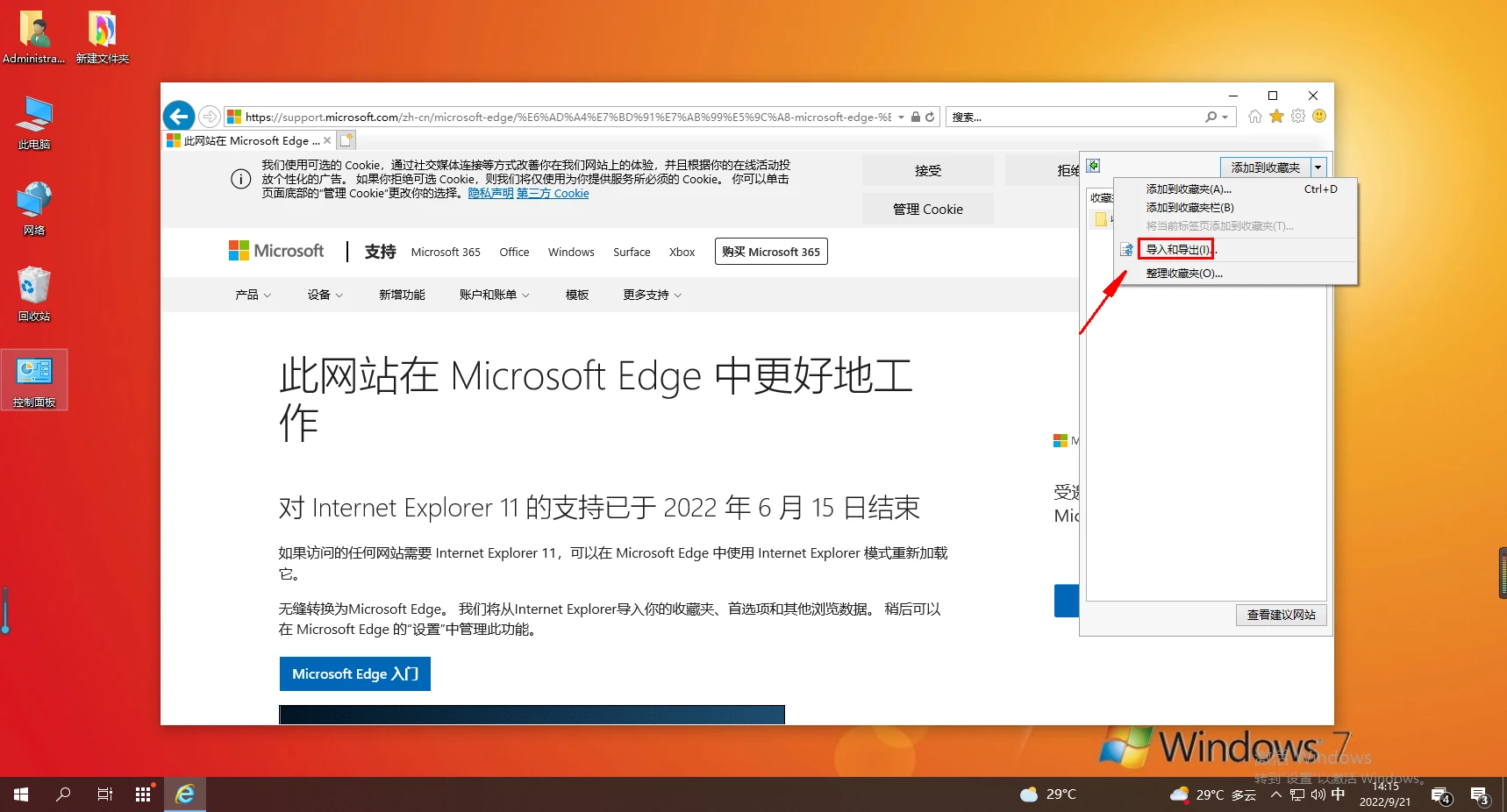Click the 添加到收藏夹 button

[1265, 167]
